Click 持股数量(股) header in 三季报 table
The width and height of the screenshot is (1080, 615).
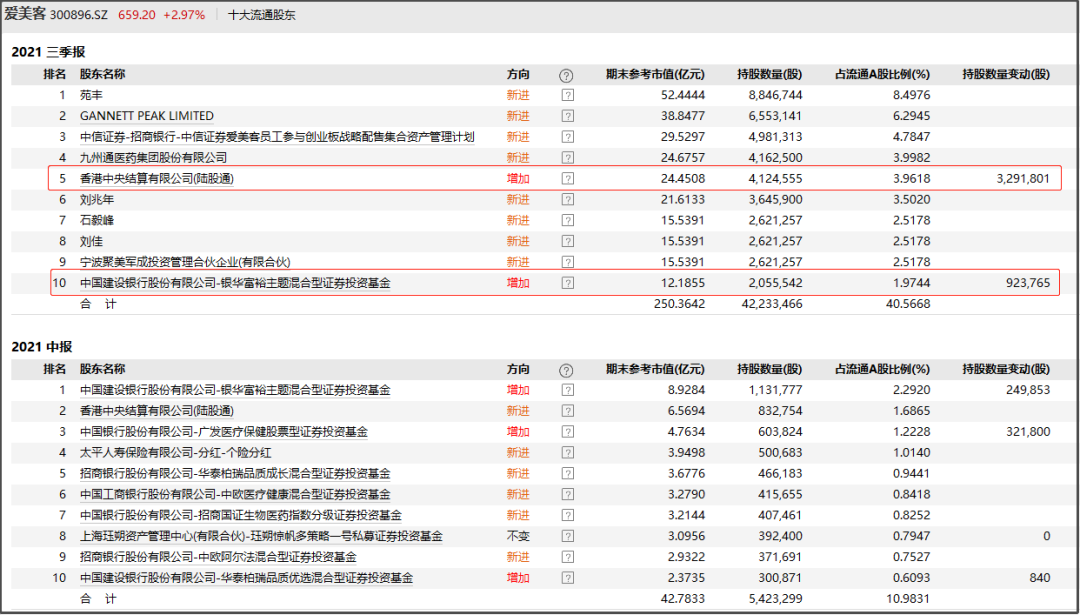[x=769, y=74]
